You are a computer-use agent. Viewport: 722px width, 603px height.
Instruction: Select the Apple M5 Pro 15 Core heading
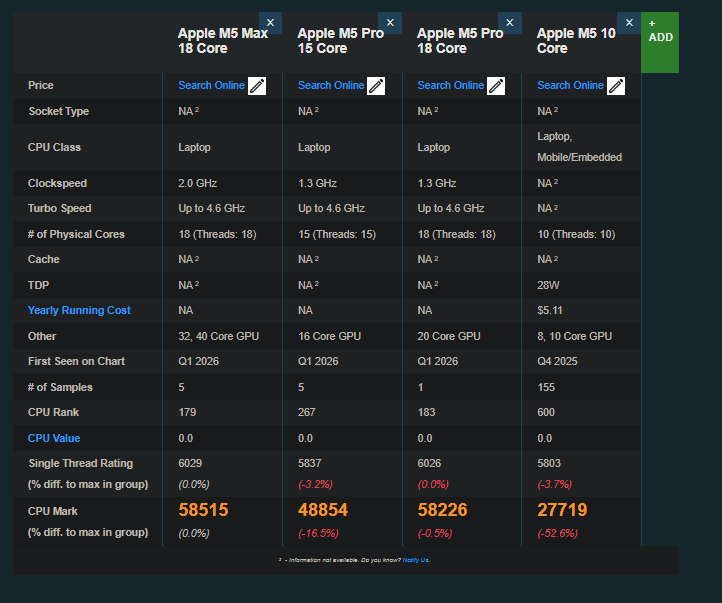(340, 41)
